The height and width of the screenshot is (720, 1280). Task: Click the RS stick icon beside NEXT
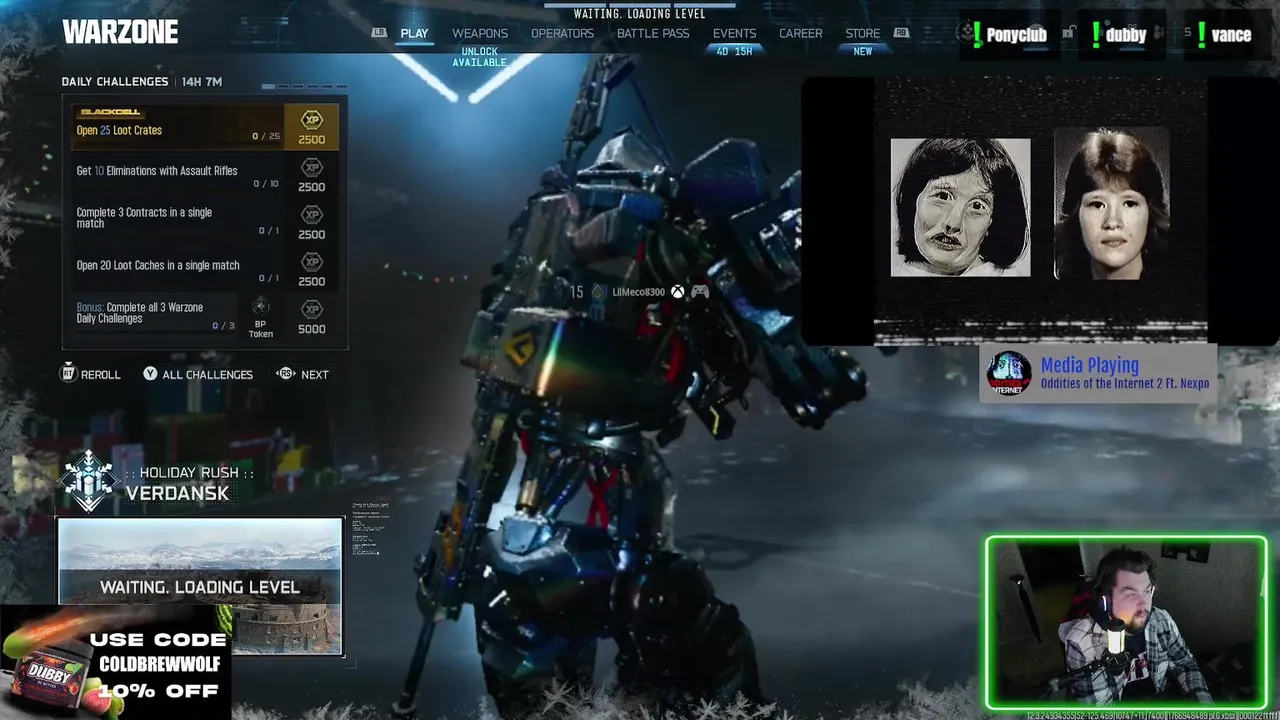pos(285,373)
